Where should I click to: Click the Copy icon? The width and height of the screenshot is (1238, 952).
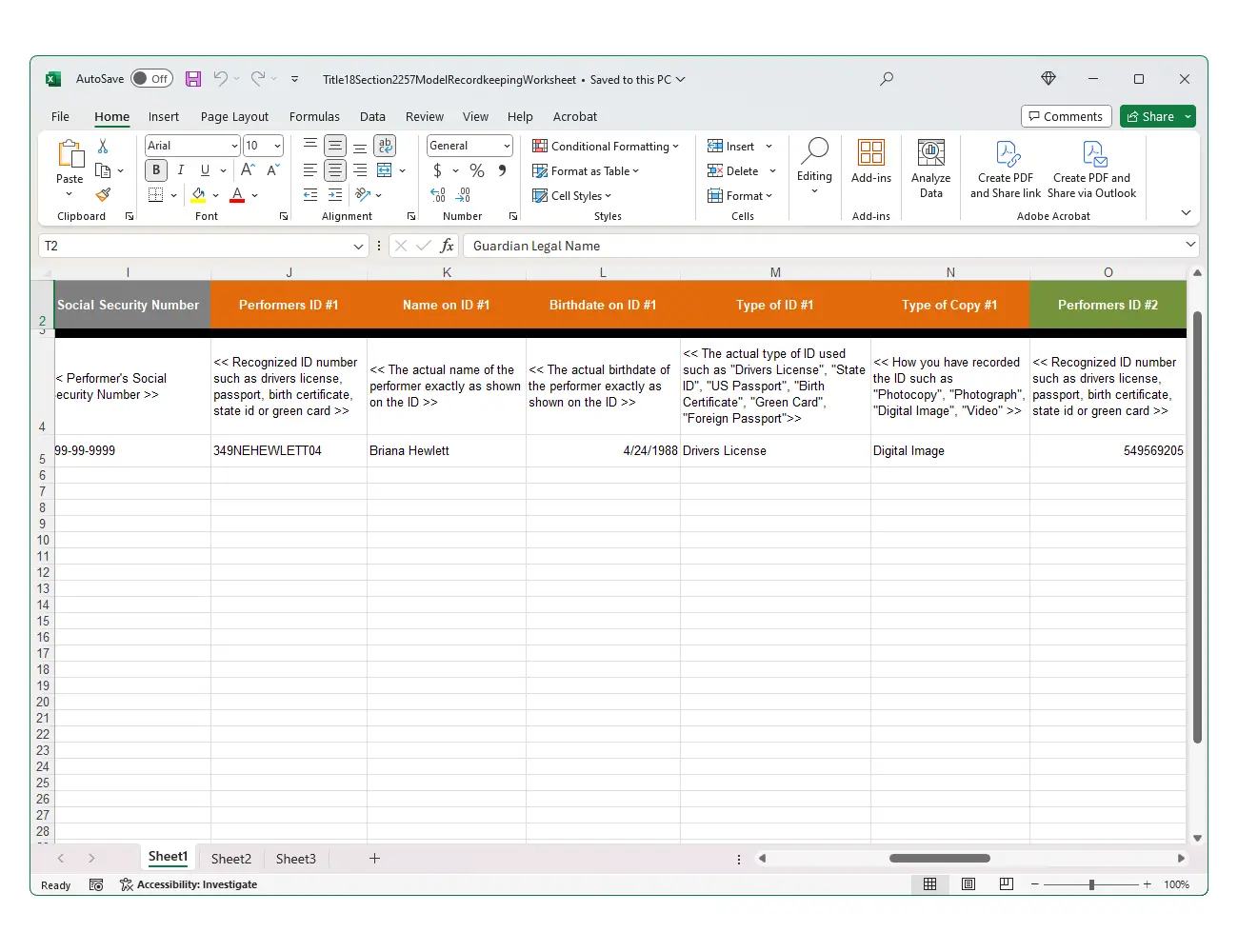click(x=103, y=170)
